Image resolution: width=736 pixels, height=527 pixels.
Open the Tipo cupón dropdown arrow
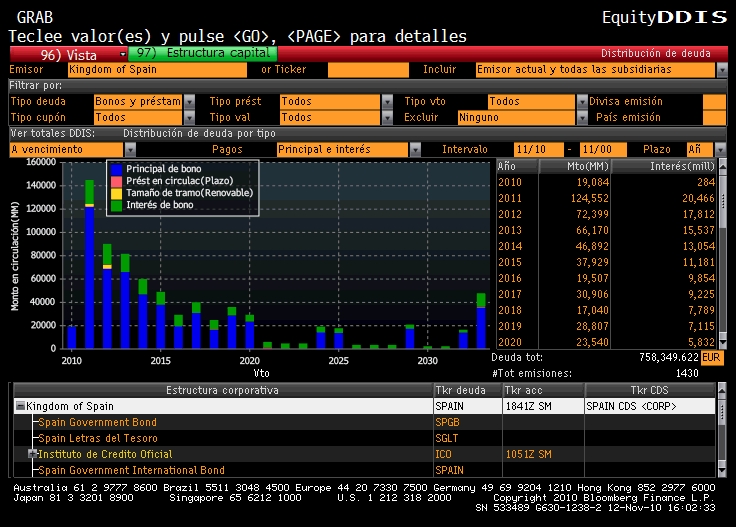[189, 118]
